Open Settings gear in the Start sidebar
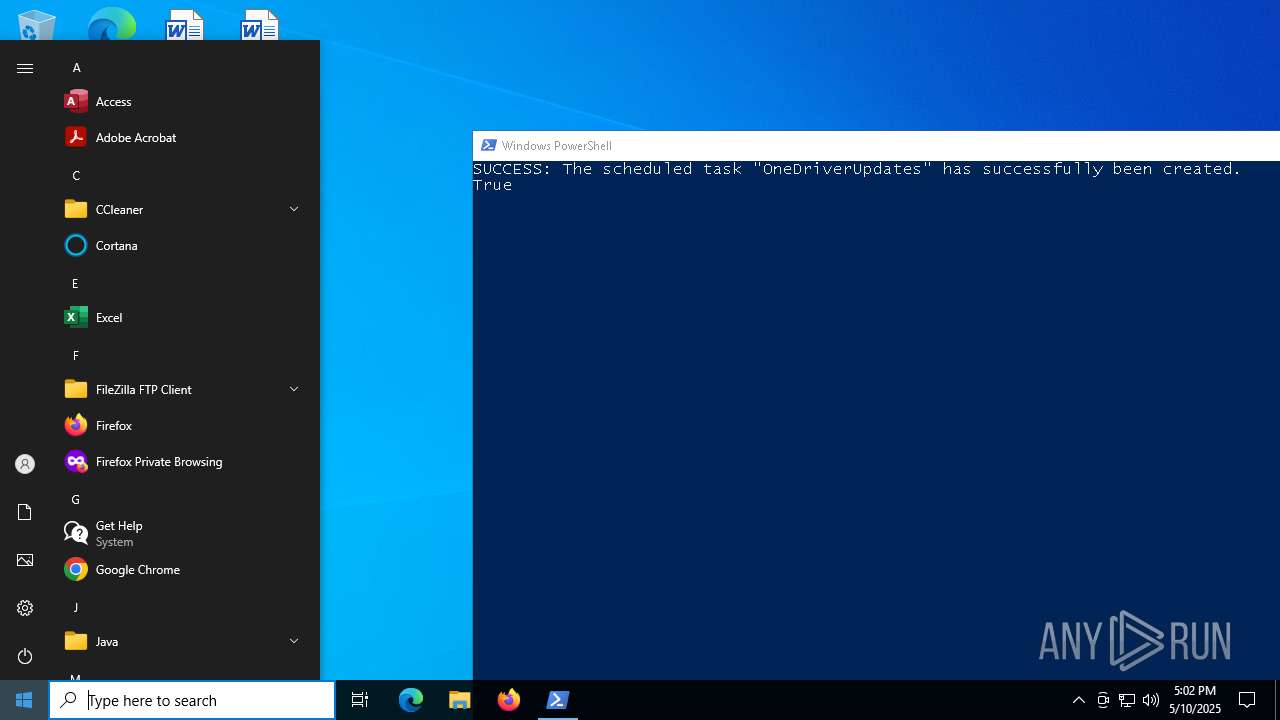This screenshot has width=1280, height=720. click(x=25, y=608)
